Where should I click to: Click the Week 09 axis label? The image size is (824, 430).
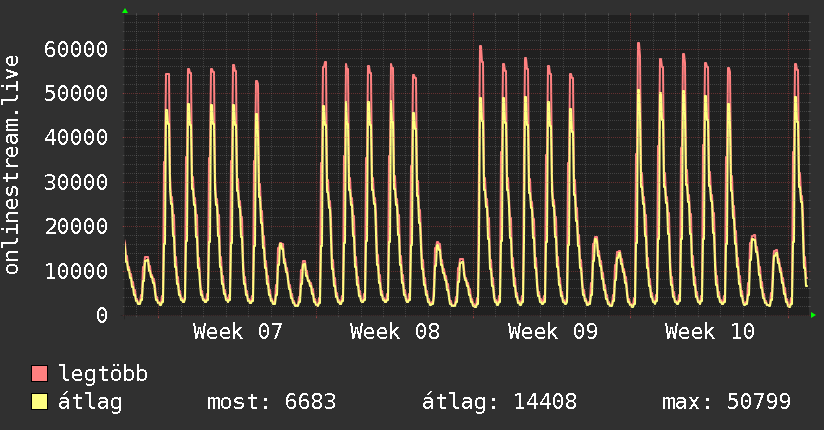[x=552, y=332]
